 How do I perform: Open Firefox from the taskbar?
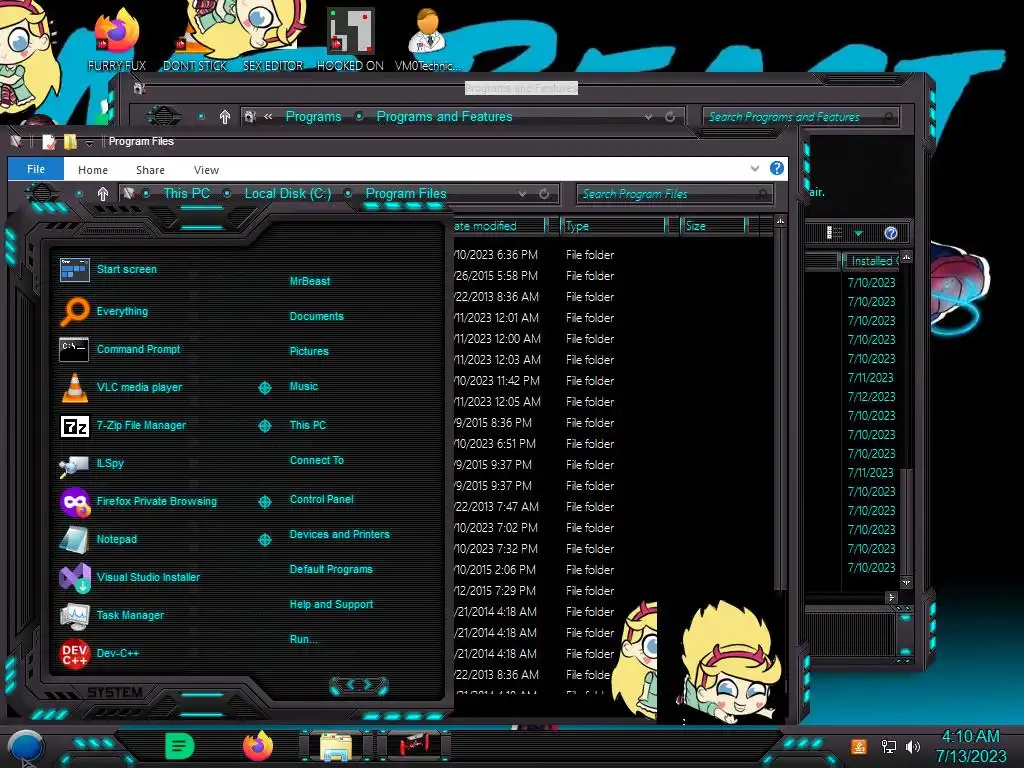coord(258,746)
